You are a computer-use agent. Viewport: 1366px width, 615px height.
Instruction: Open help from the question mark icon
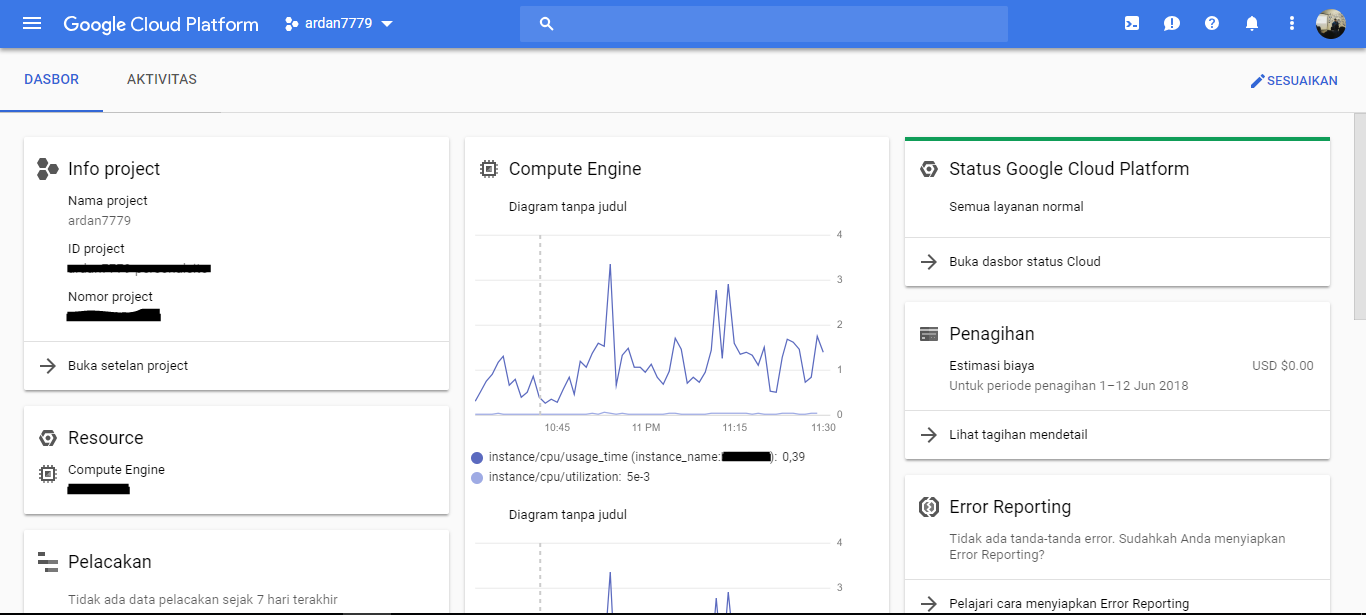pos(1211,22)
